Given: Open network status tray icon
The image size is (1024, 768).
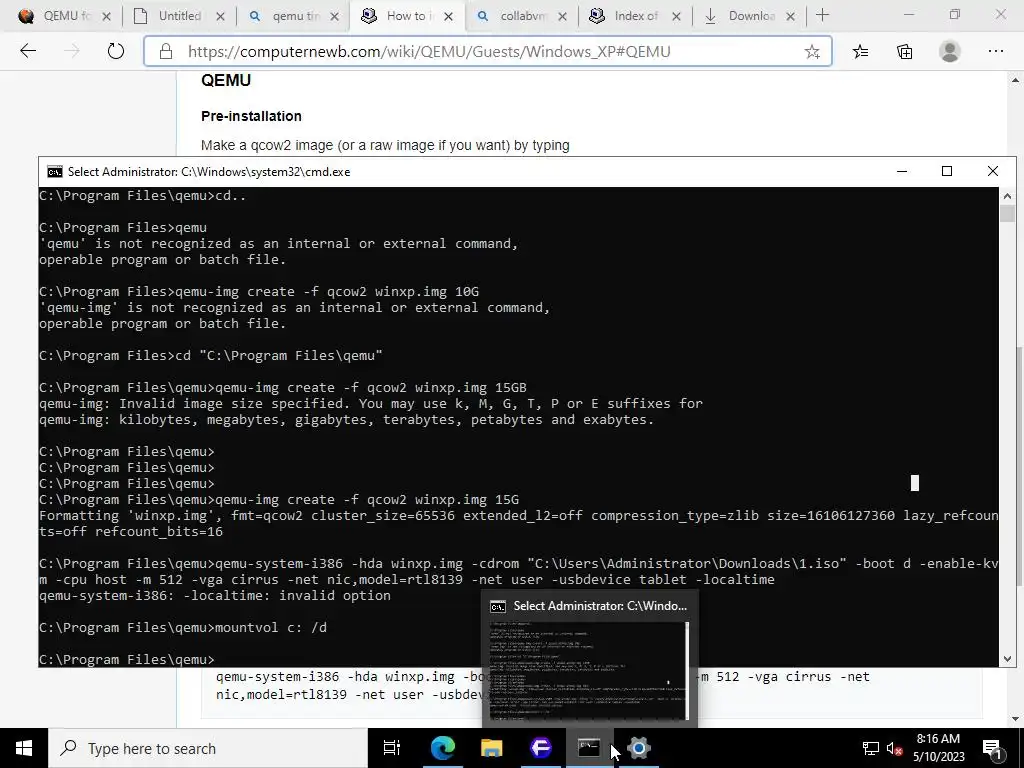Looking at the screenshot, I should [x=871, y=748].
